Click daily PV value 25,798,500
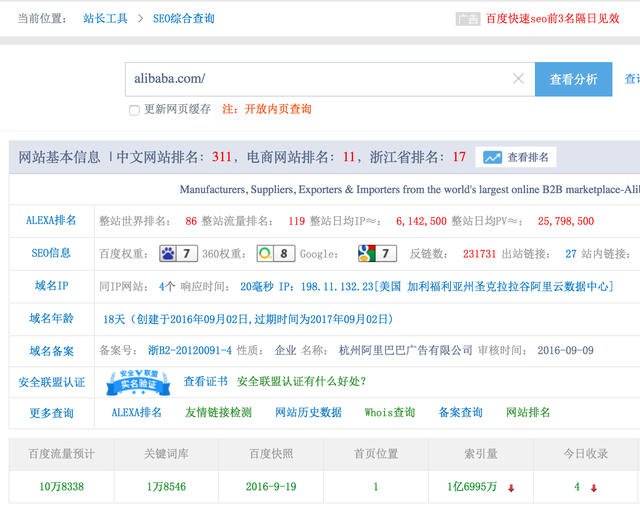This screenshot has width=640, height=506. (566, 221)
